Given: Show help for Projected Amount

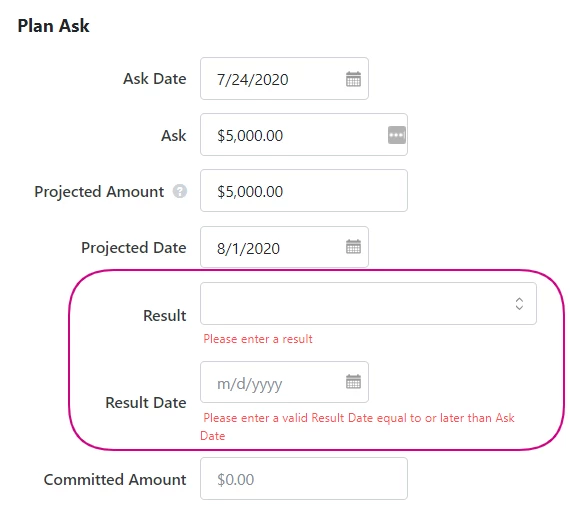Looking at the screenshot, I should click(180, 191).
